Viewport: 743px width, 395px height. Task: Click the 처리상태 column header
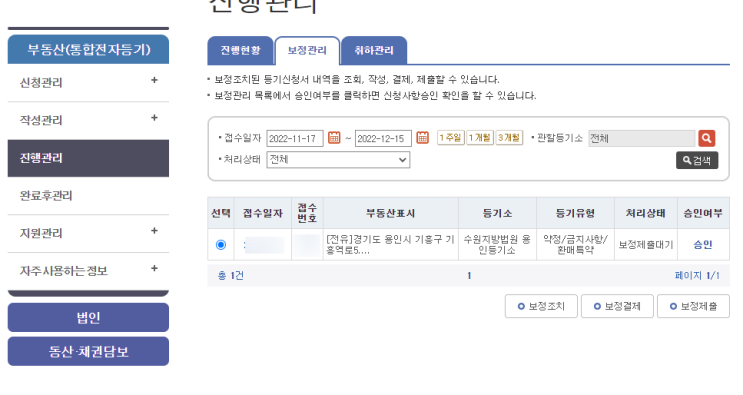646,213
